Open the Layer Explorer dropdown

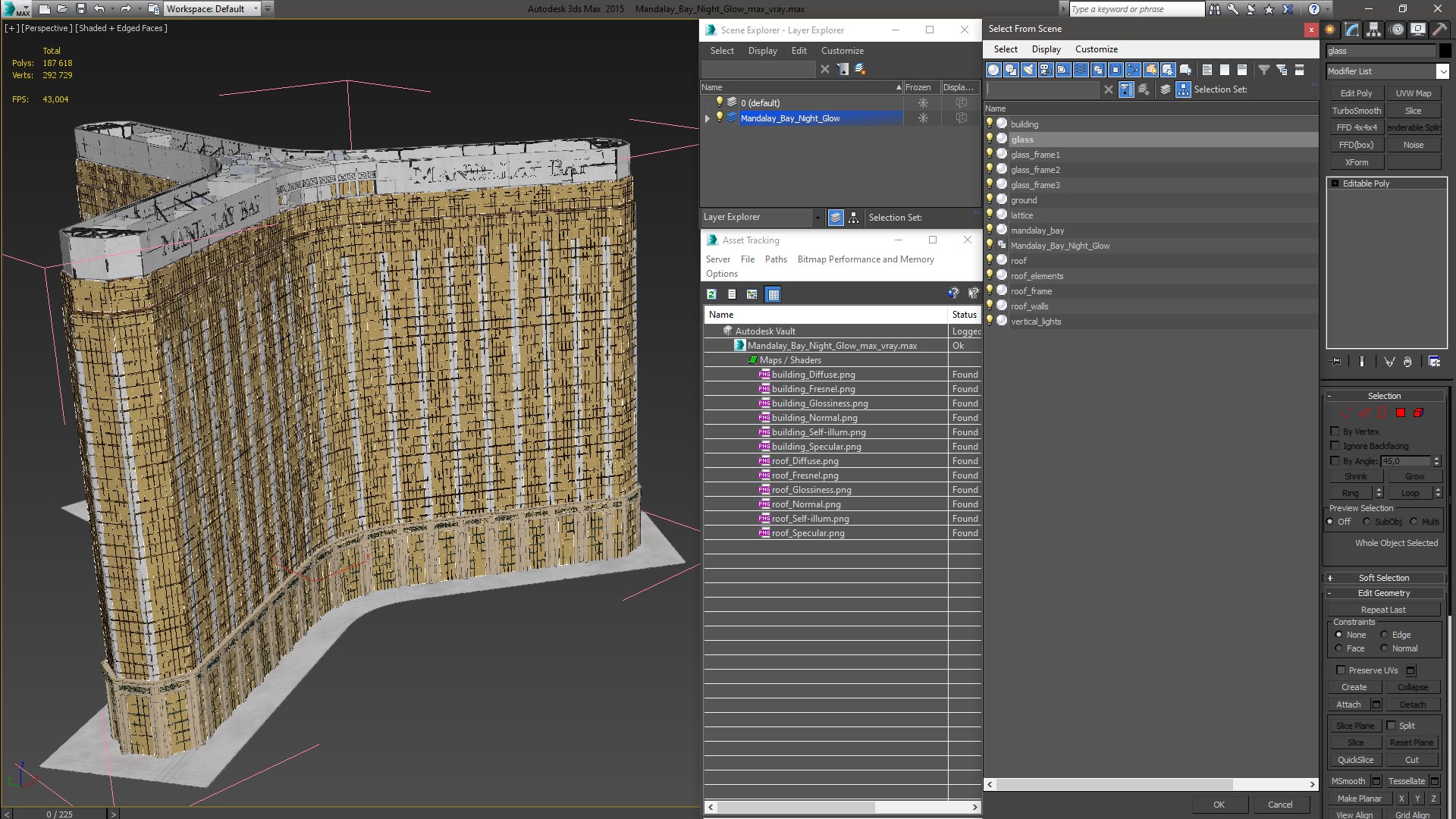tap(817, 218)
